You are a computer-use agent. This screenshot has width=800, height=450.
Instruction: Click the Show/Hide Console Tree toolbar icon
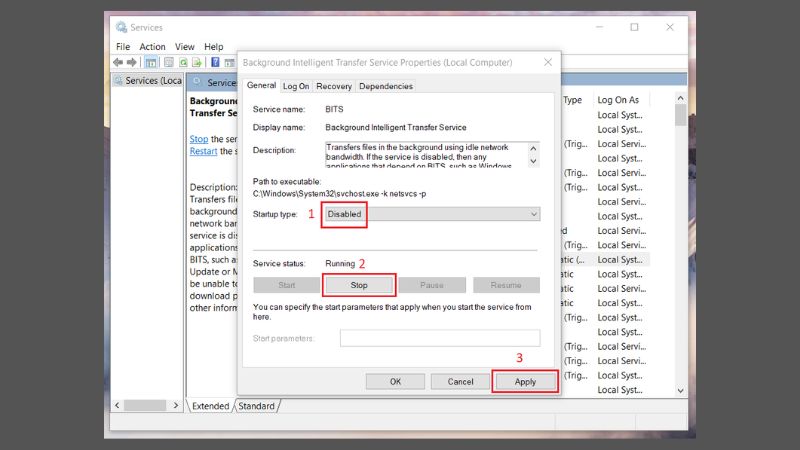(x=151, y=62)
